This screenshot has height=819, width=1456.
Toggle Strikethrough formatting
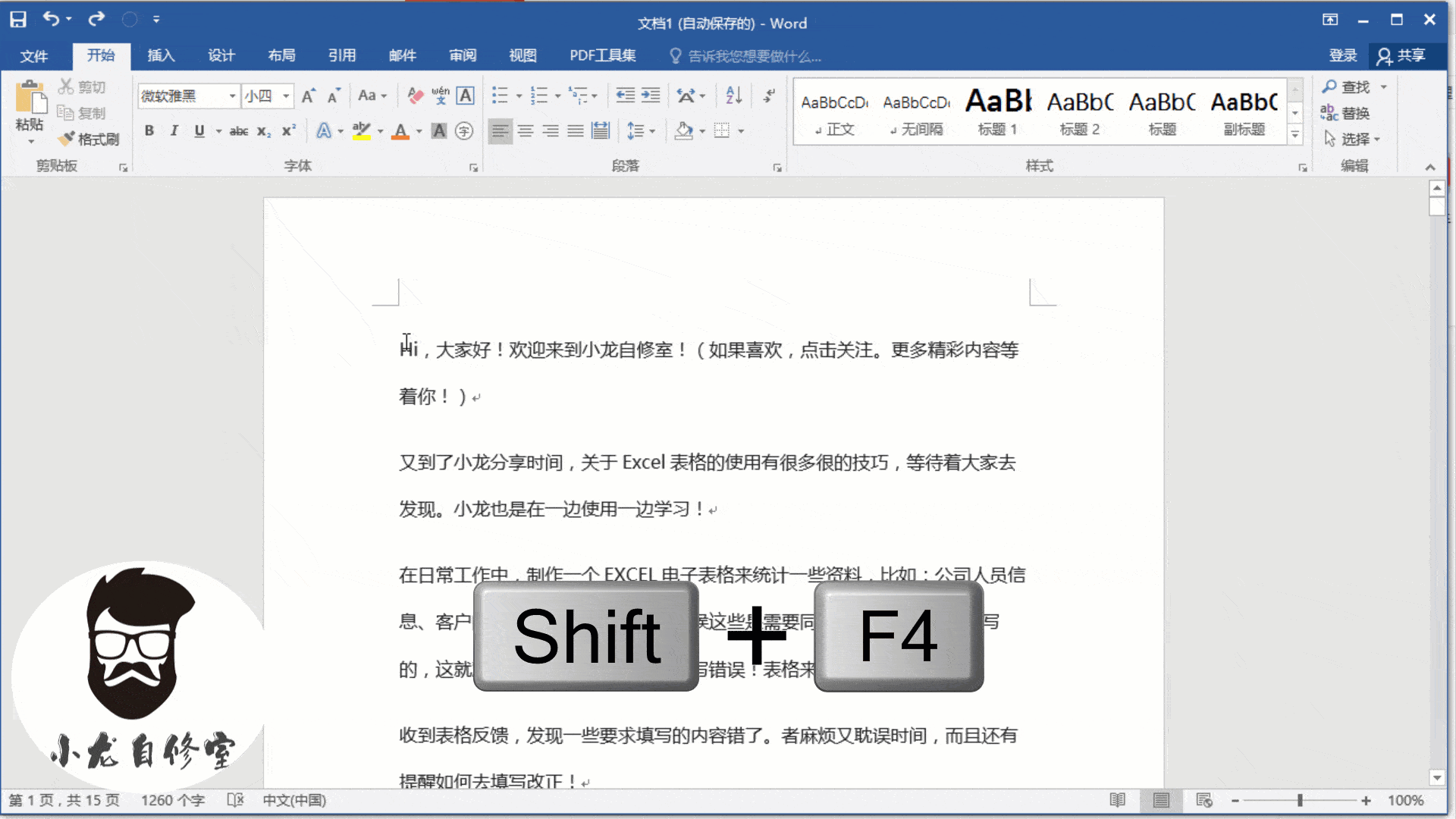coord(239,131)
